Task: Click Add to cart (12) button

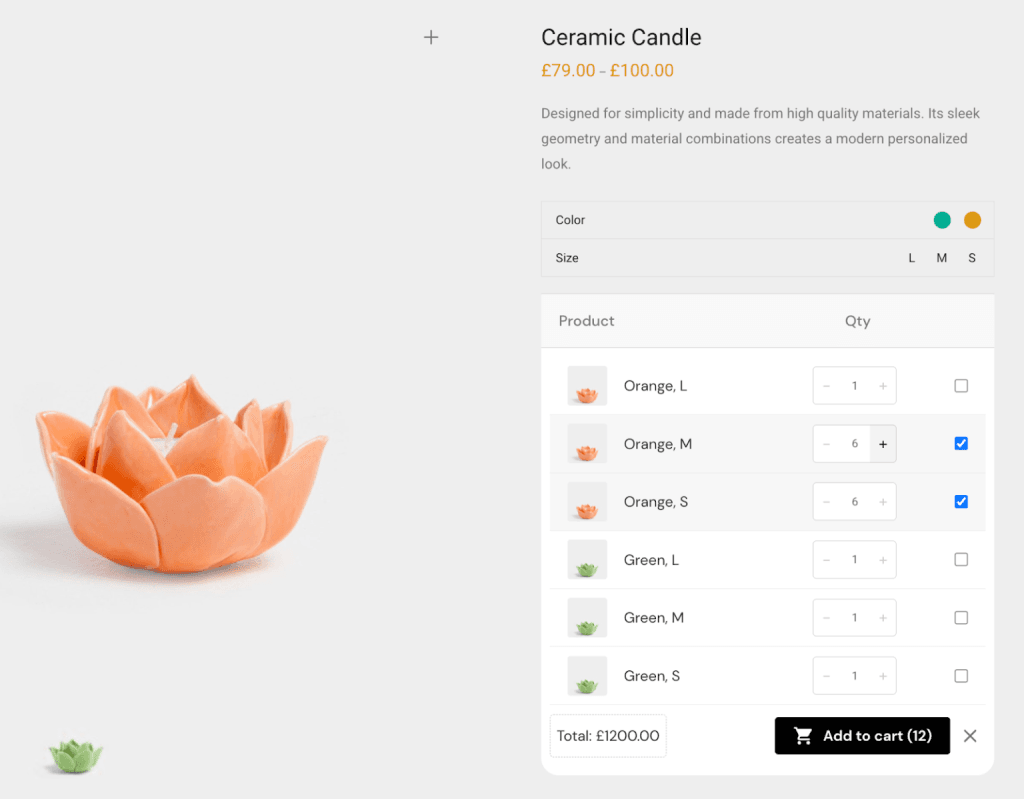Action: tap(862, 735)
